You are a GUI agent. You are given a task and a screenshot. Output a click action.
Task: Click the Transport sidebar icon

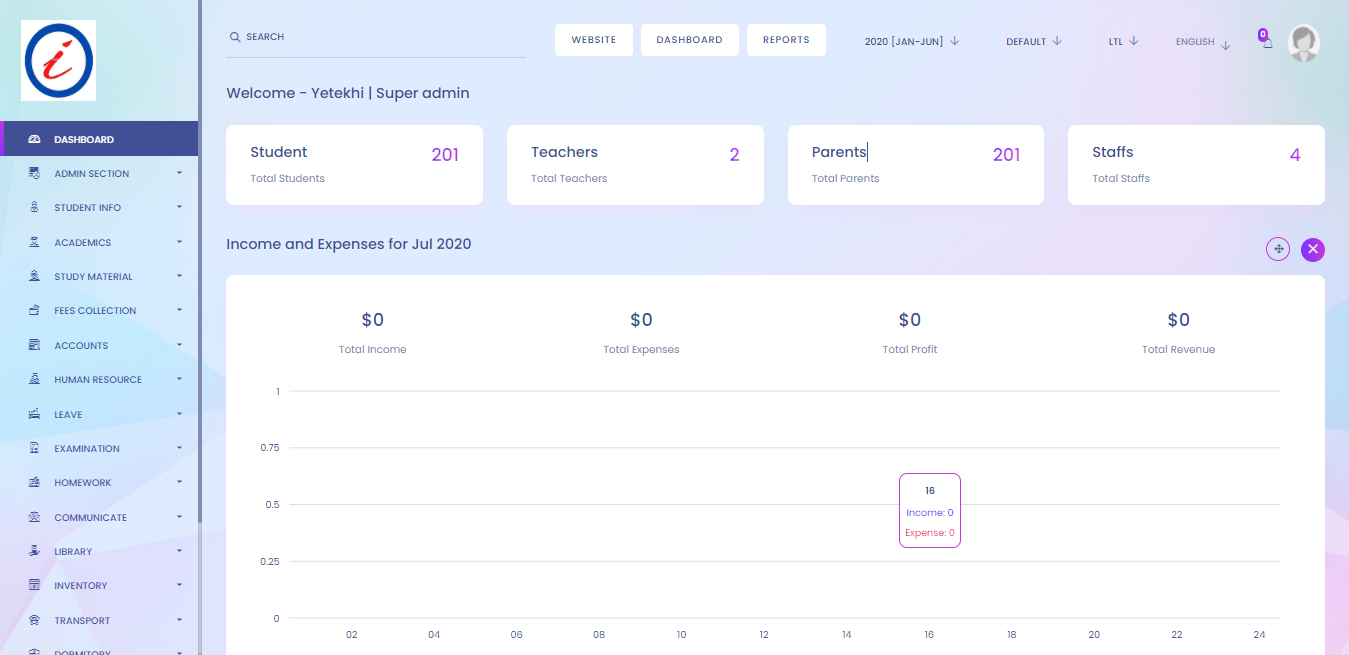[34, 621]
